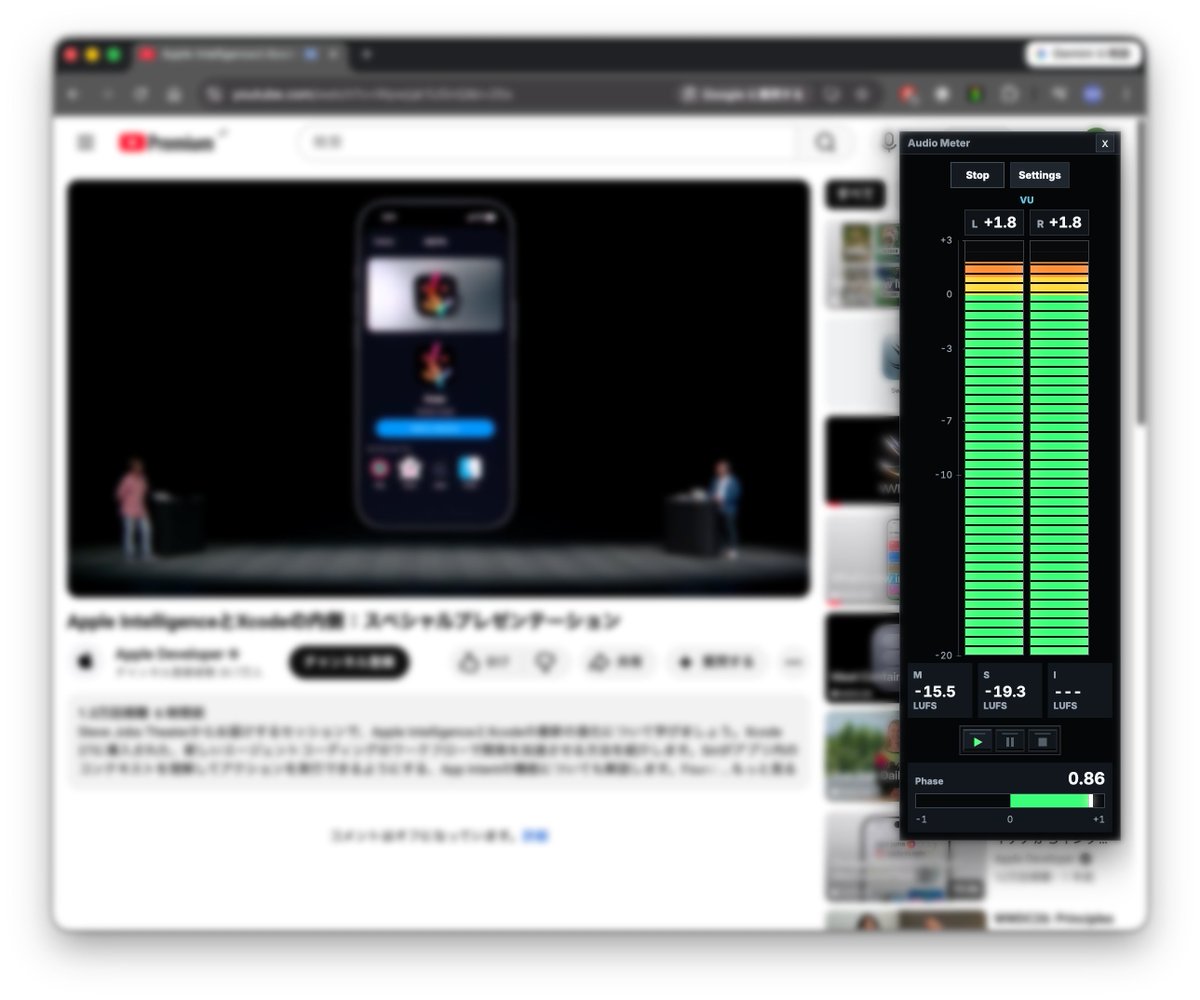1200x1000 pixels.
Task: Close the Audio Meter panel with X
Action: pos(1105,144)
